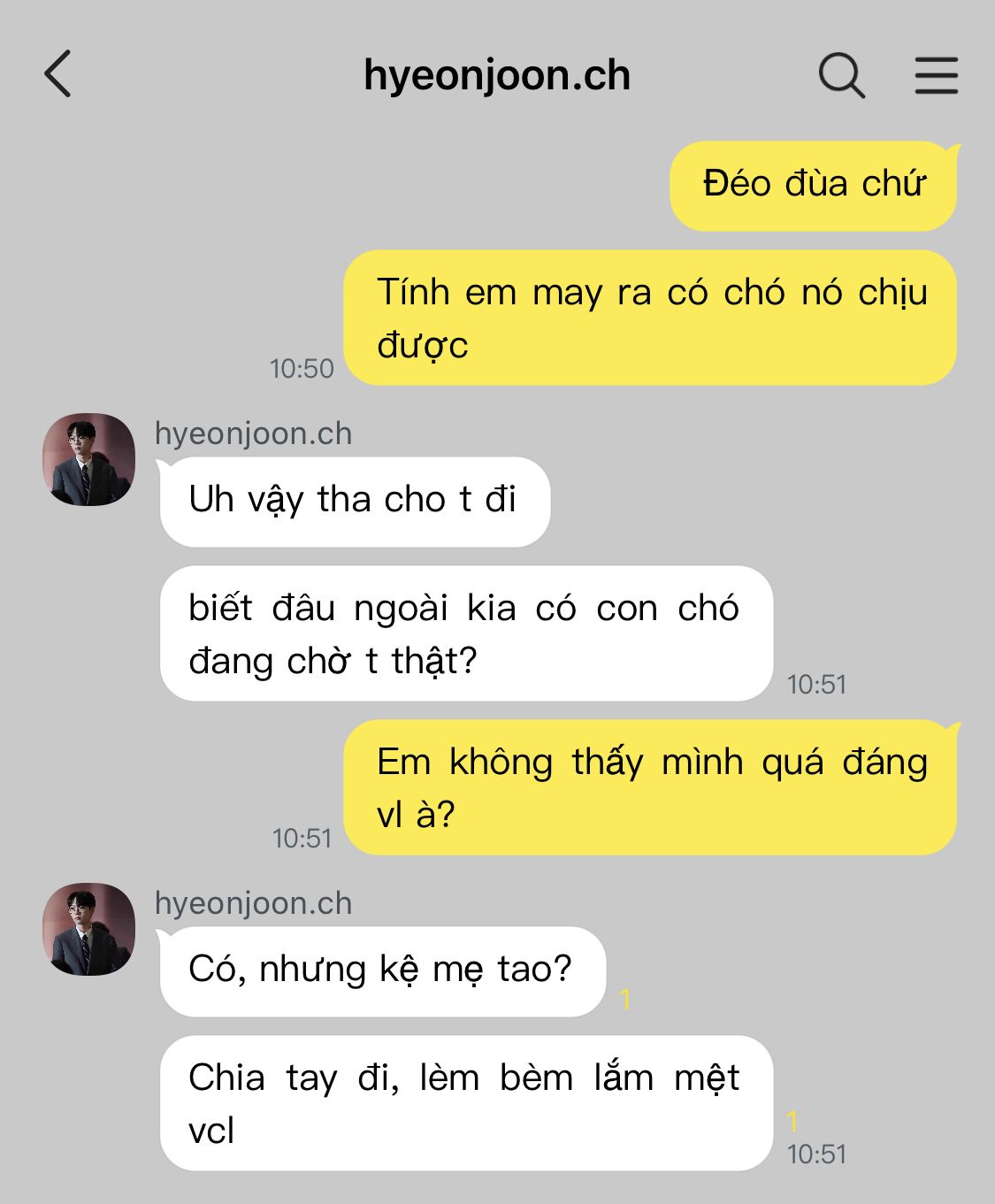
Task: Tap the 10:51 timestamp at the last message
Action: 816,1154
